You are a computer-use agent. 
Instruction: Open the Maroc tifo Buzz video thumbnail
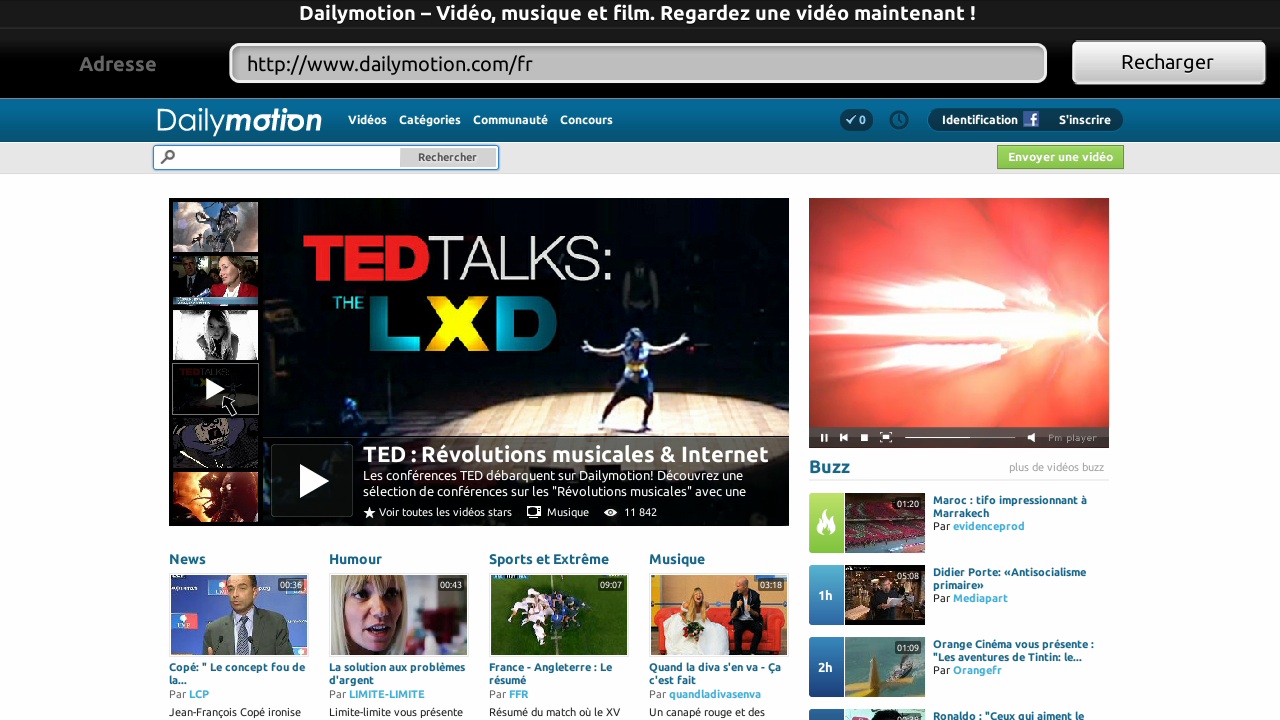885,523
